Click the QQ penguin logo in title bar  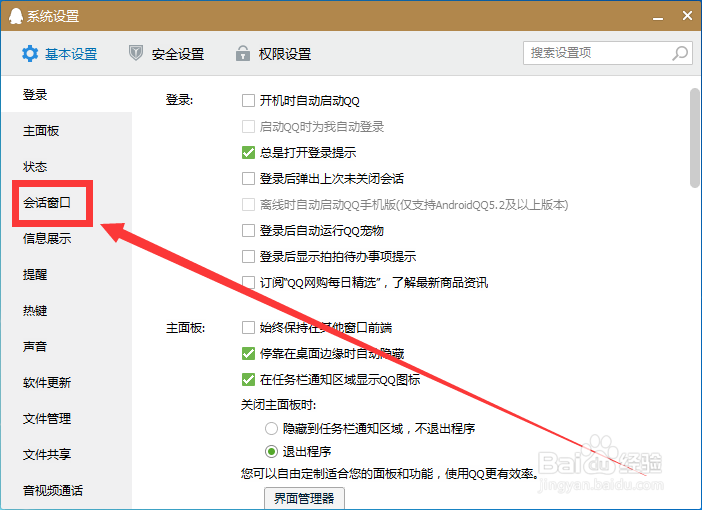16,16
